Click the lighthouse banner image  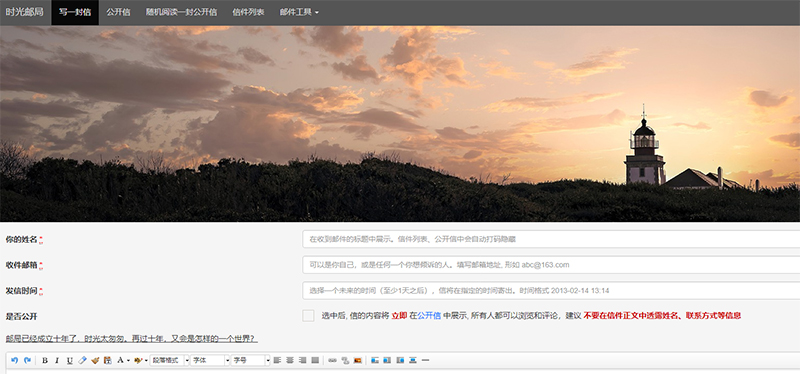400,123
